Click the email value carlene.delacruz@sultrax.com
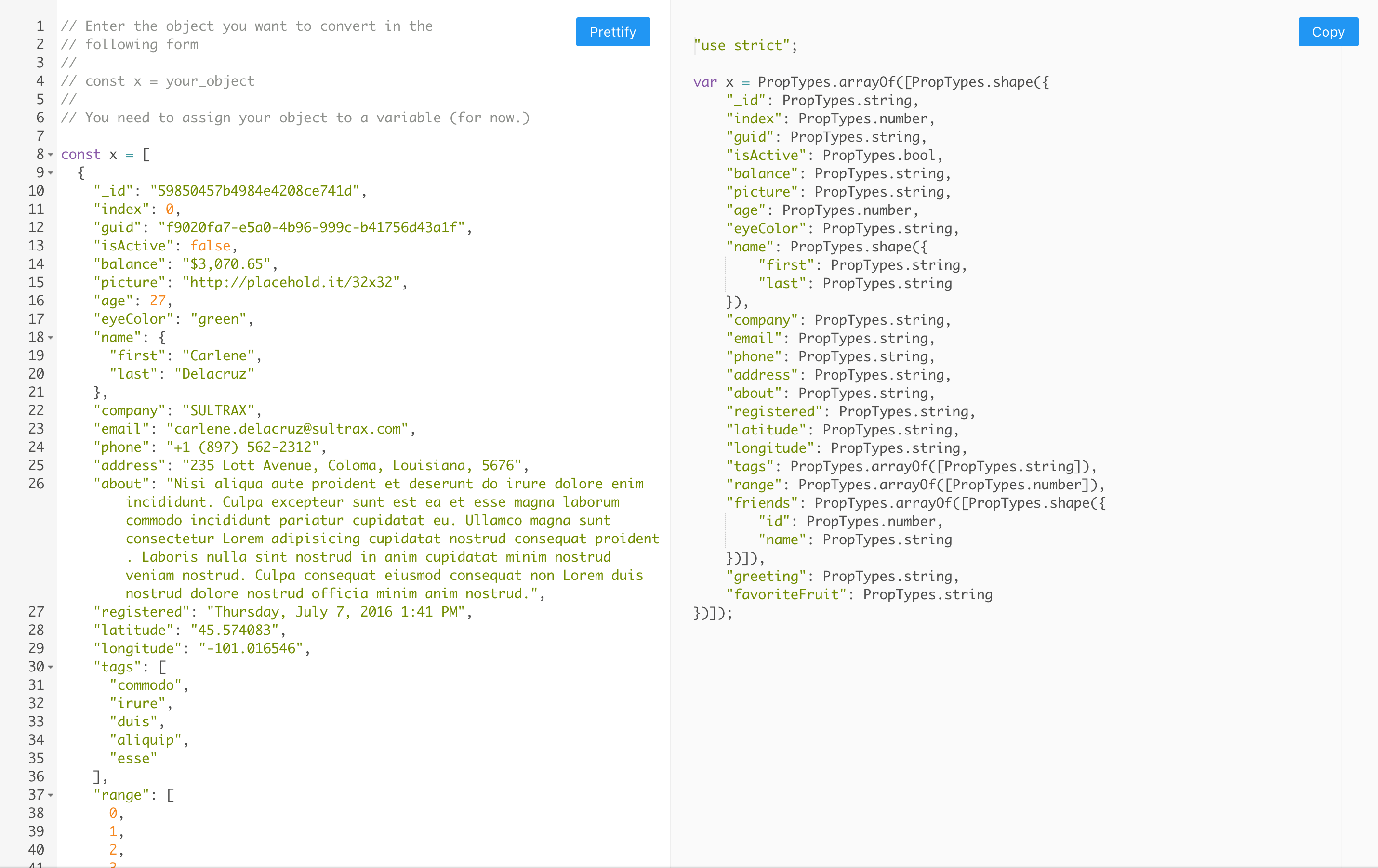Viewport: 1378px width, 868px height. (x=287, y=429)
